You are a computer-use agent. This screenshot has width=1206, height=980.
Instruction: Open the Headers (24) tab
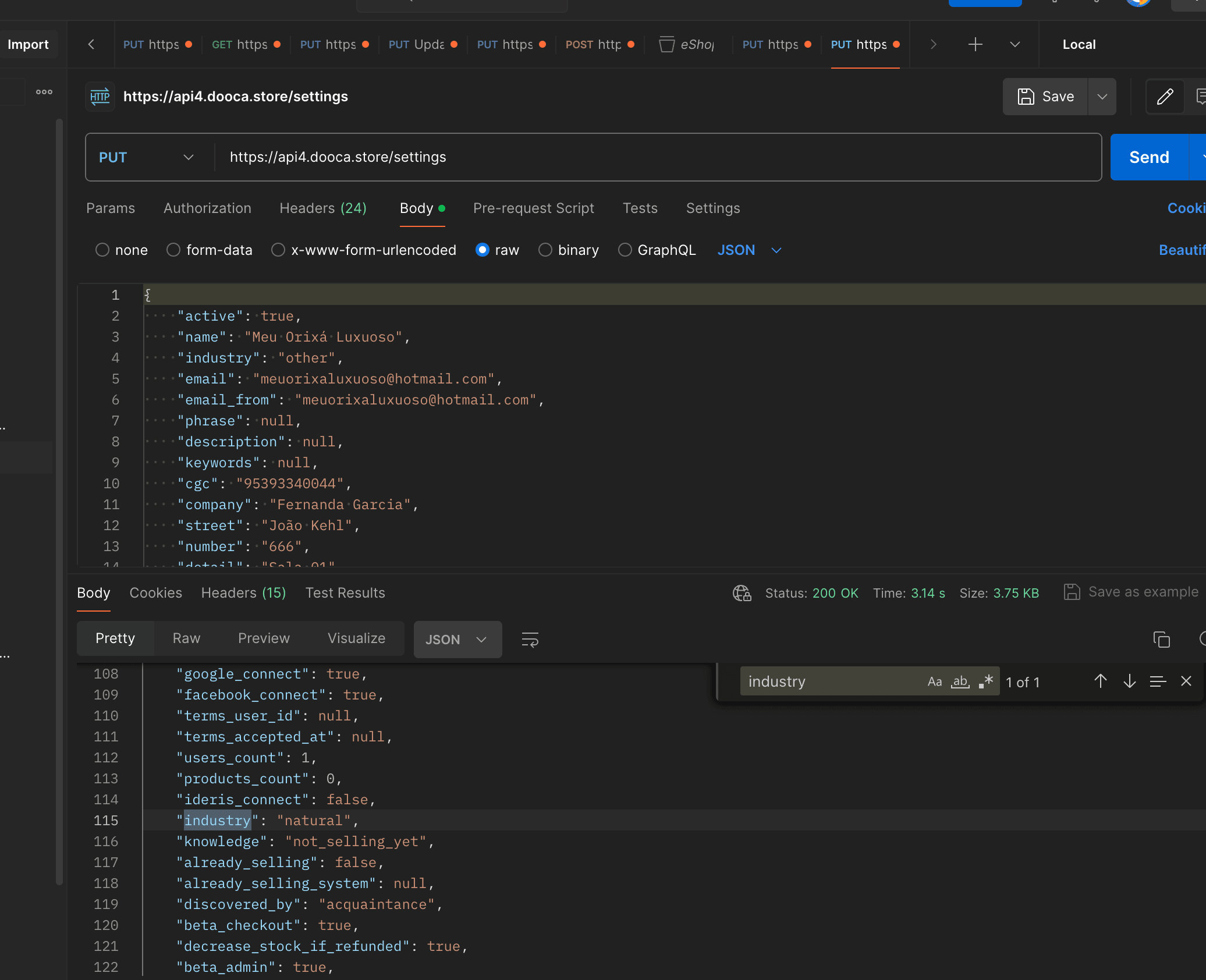pos(323,208)
